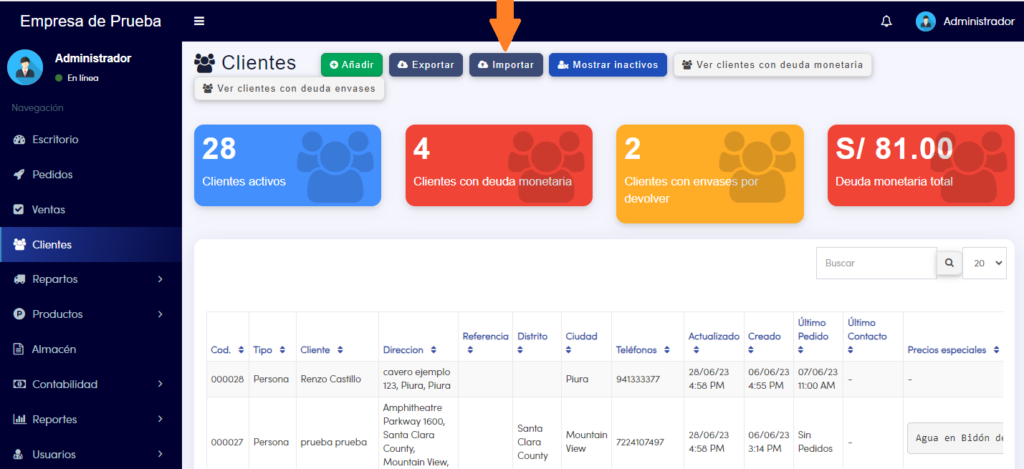Select Clientes in the sidebar
The image size is (1024, 469).
point(91,245)
